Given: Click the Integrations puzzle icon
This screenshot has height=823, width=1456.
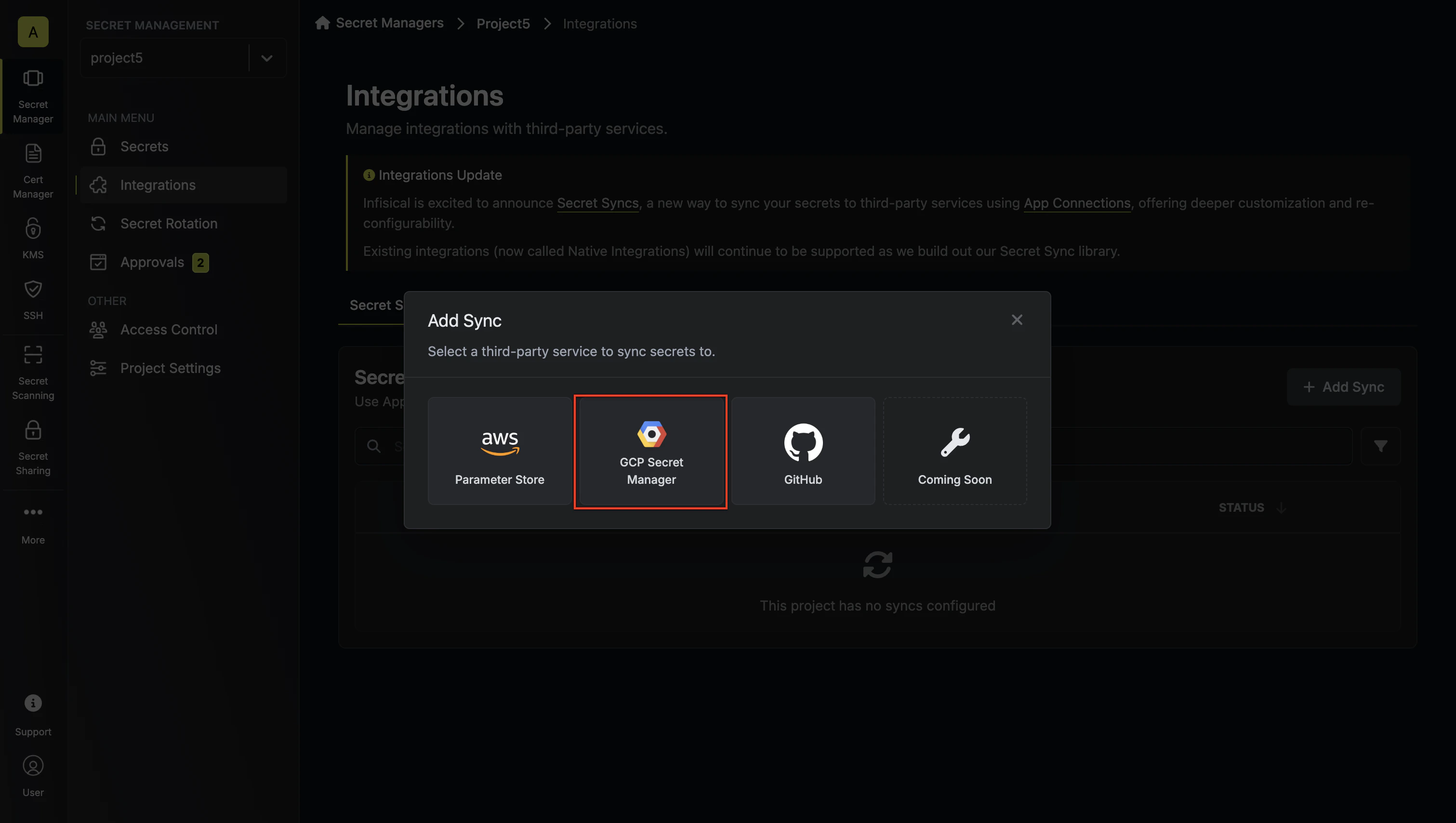Looking at the screenshot, I should [98, 185].
